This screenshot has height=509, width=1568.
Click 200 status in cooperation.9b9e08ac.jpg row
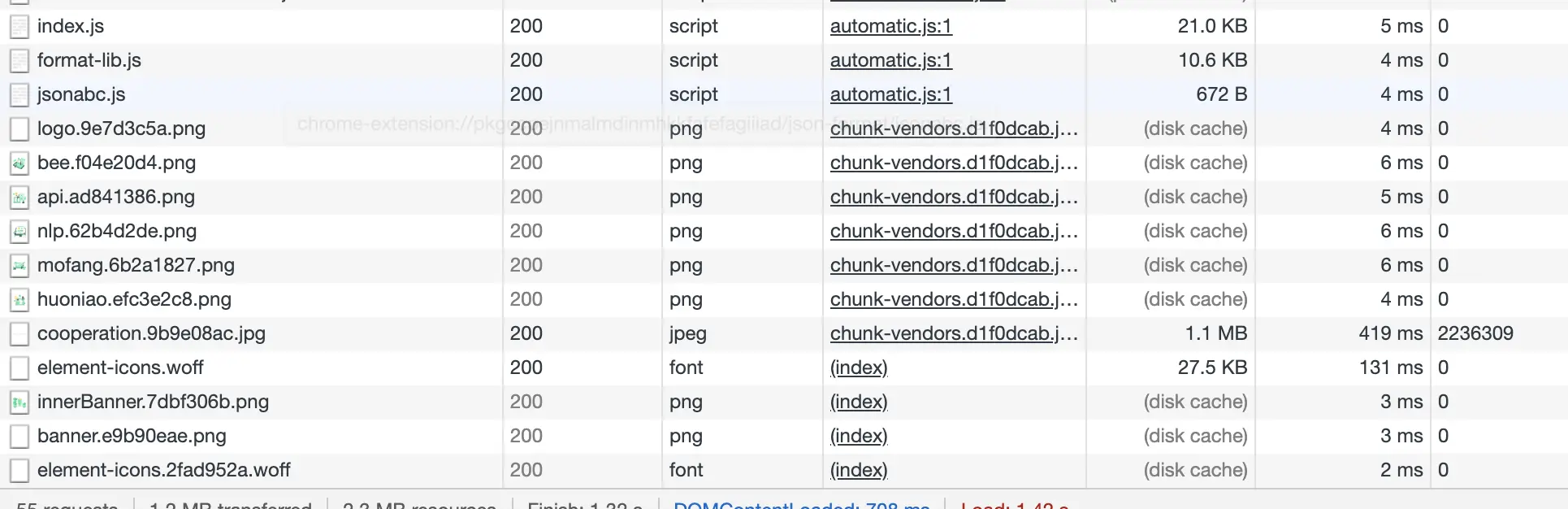[x=526, y=333]
